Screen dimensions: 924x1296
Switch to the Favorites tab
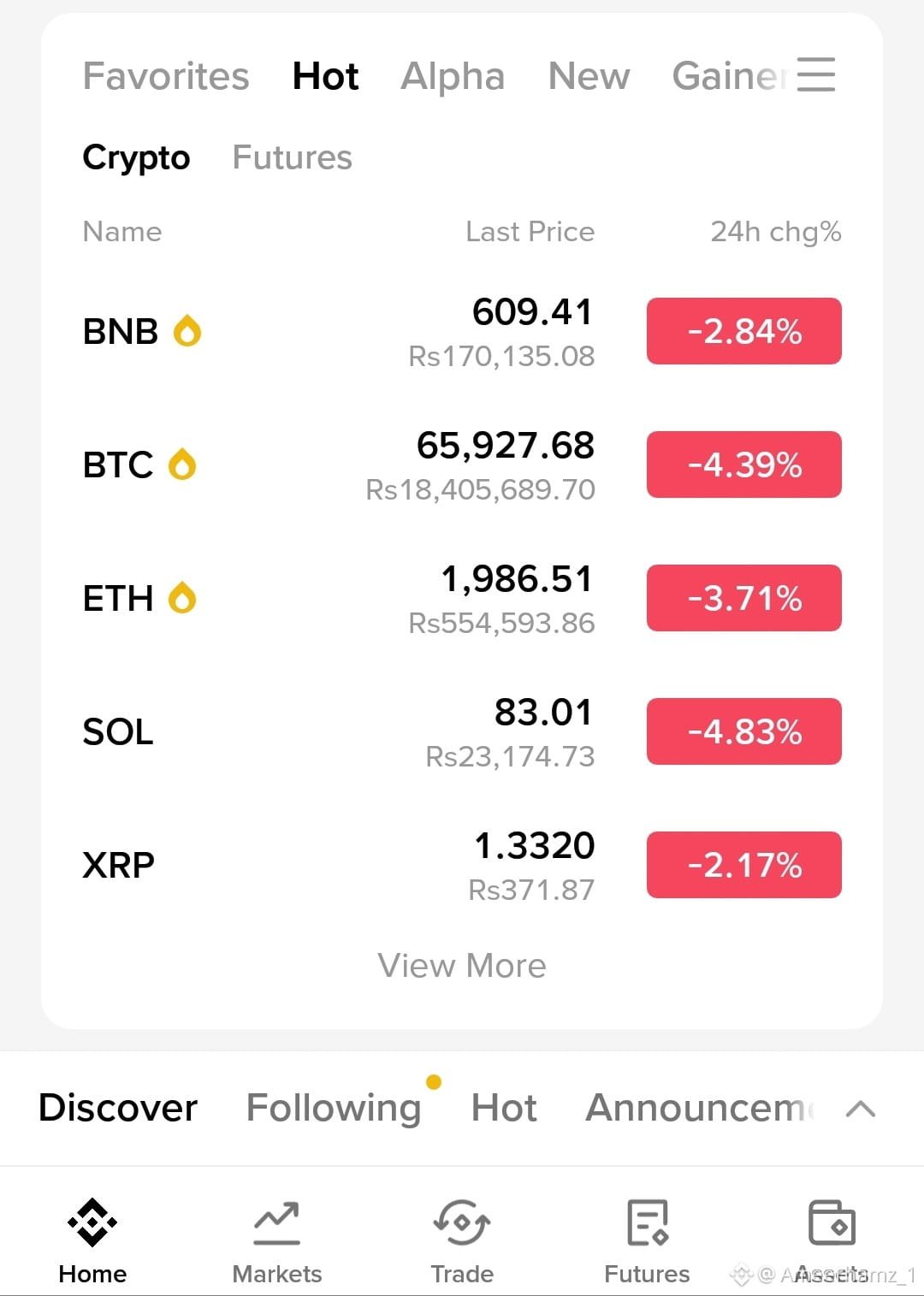pos(166,76)
